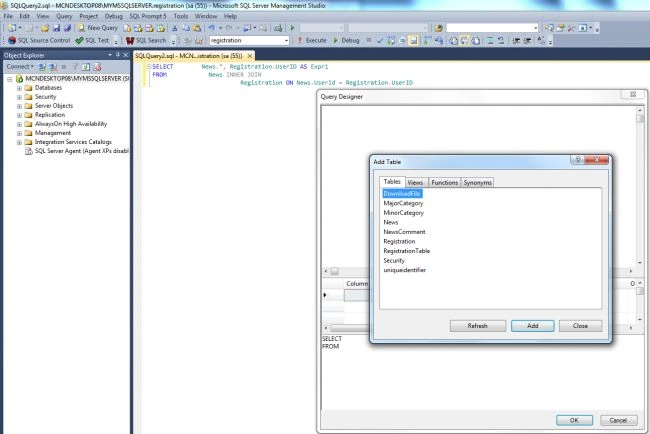Open the Connect dropdown in Object Explorer

click(x=19, y=67)
